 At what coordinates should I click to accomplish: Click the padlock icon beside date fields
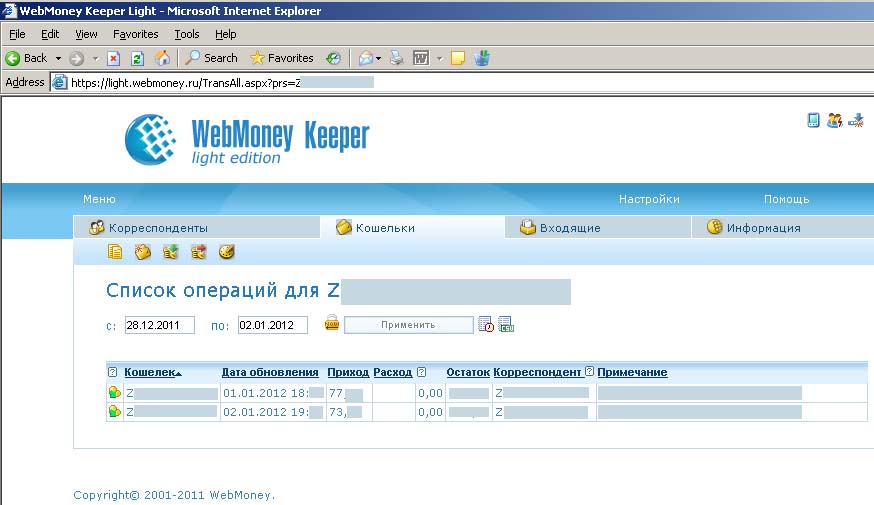click(332, 323)
